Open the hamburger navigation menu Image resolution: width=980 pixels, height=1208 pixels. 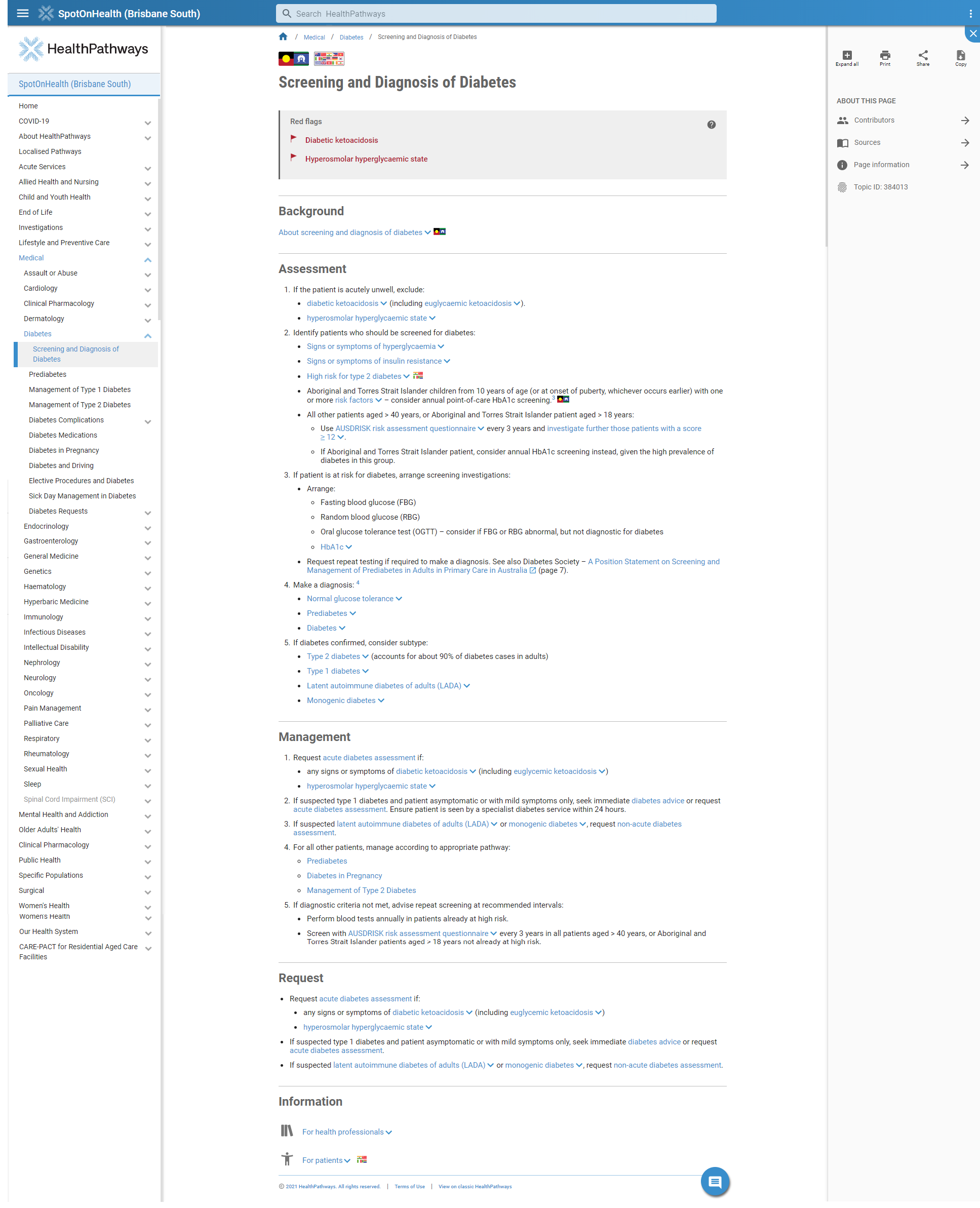[22, 14]
